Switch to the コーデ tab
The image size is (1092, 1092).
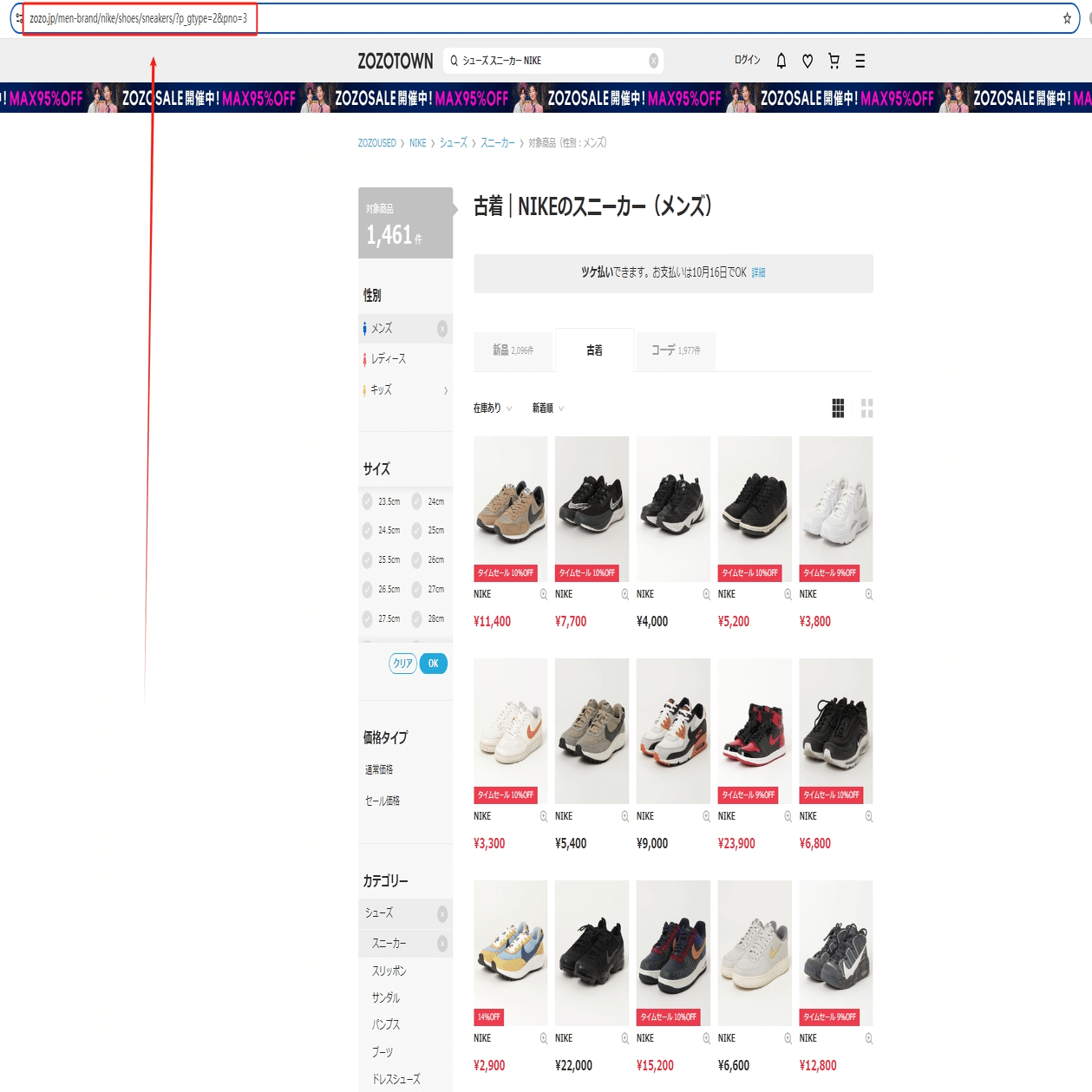click(676, 350)
